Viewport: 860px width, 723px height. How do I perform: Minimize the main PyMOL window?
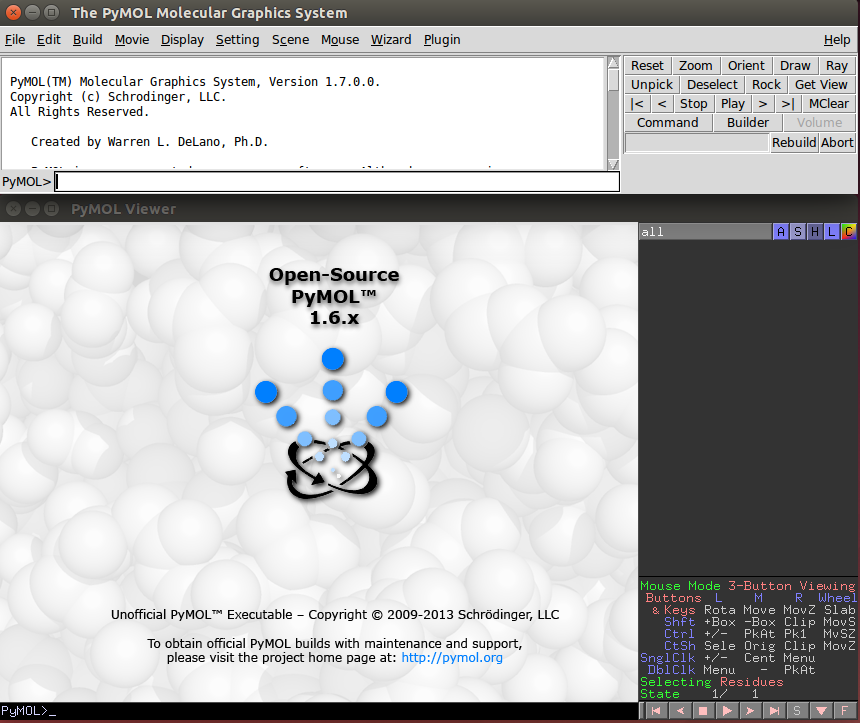pyautogui.click(x=32, y=12)
